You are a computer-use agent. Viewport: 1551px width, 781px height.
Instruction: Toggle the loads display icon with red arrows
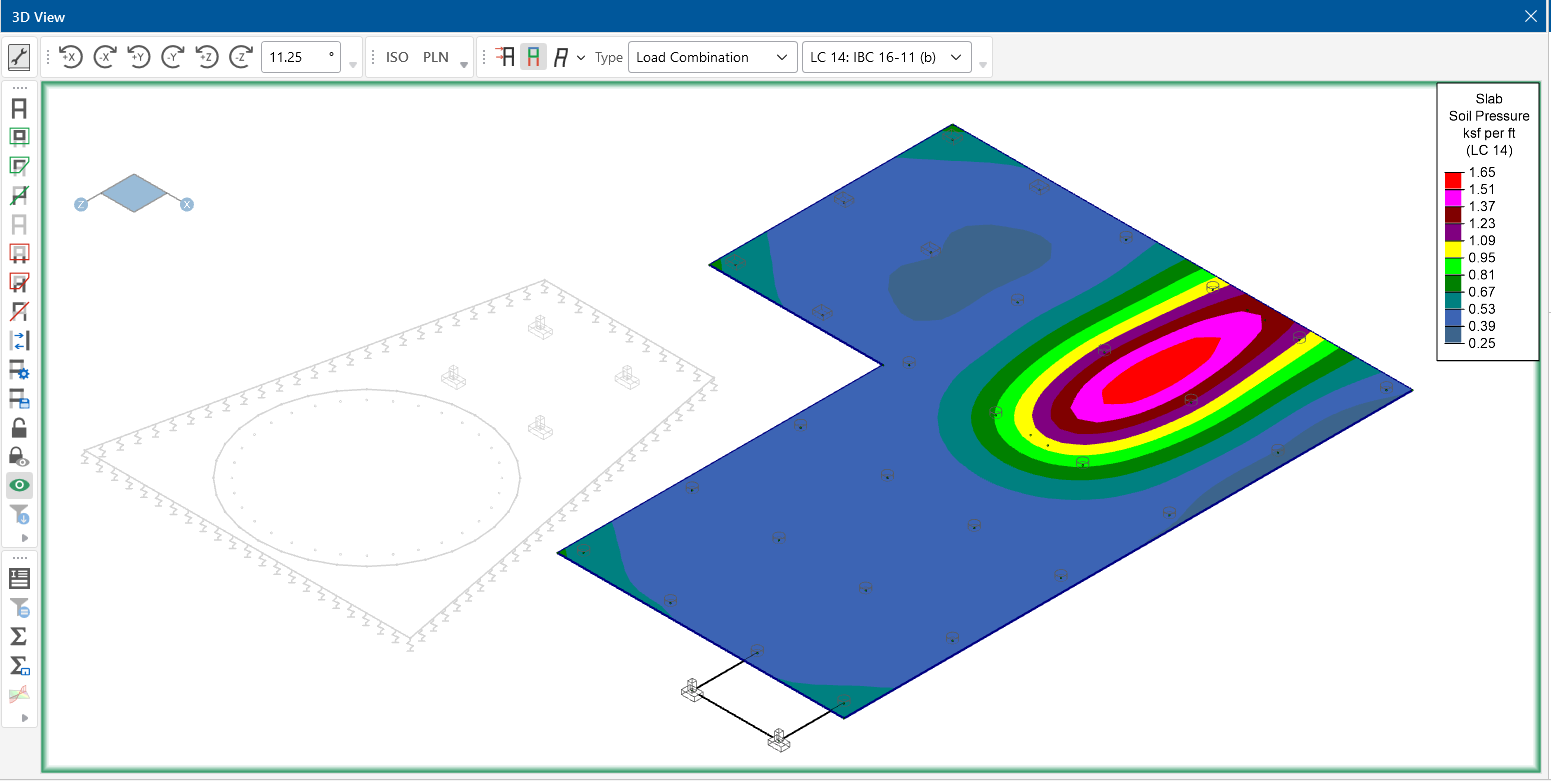pos(505,57)
